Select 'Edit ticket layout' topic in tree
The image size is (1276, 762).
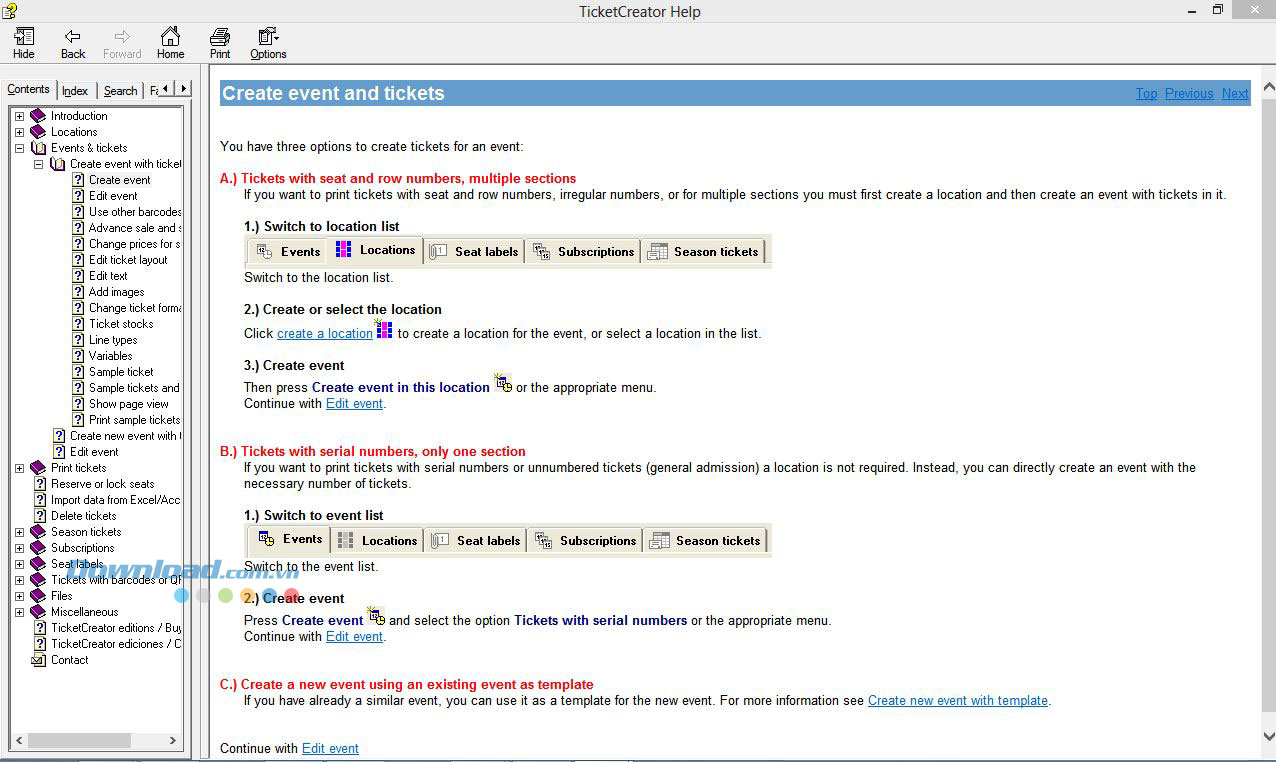[128, 260]
